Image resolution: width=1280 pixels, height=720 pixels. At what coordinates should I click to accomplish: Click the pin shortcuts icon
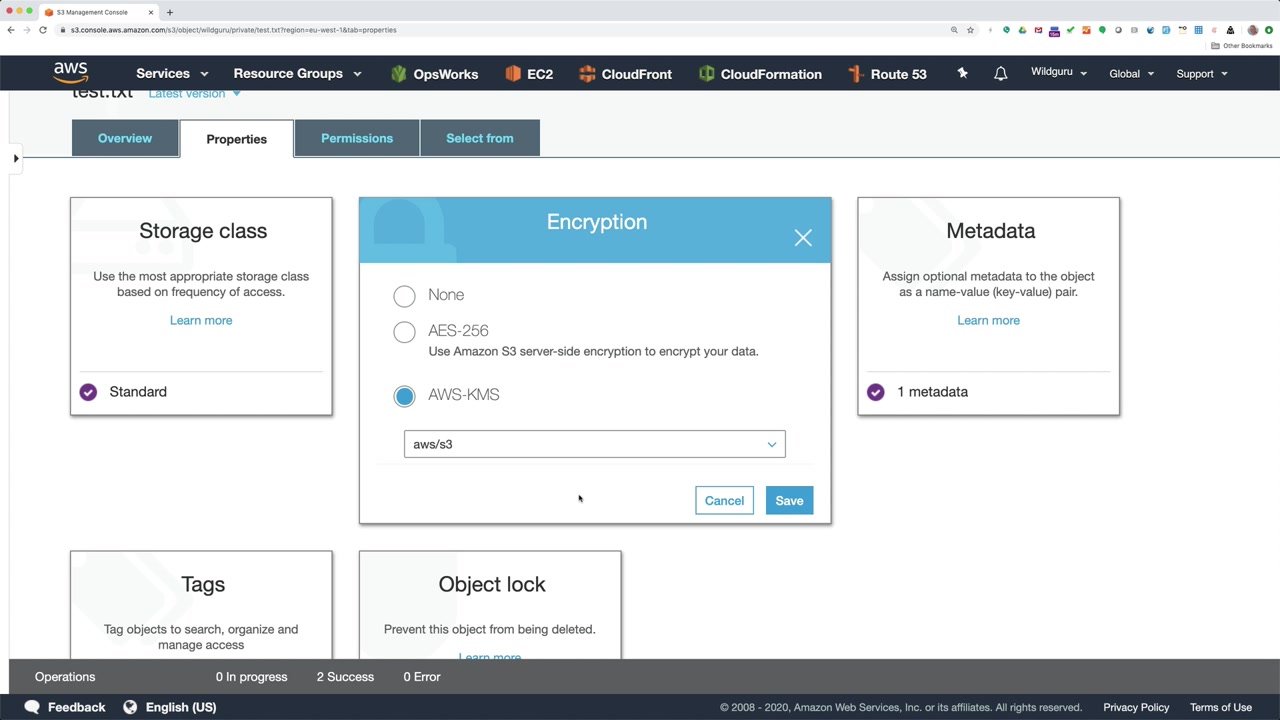pos(962,73)
